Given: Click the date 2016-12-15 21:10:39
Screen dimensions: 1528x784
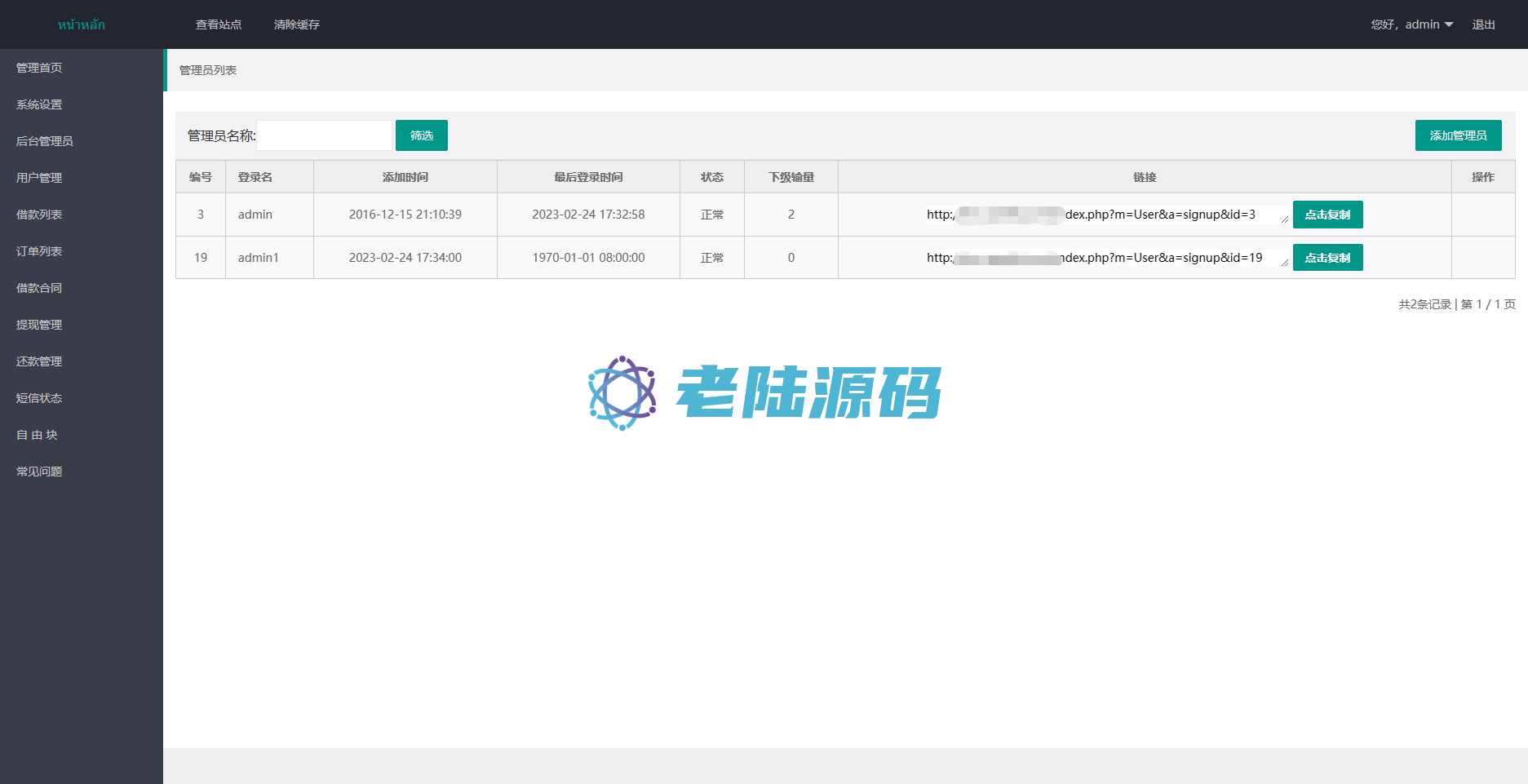Looking at the screenshot, I should pos(405,215).
